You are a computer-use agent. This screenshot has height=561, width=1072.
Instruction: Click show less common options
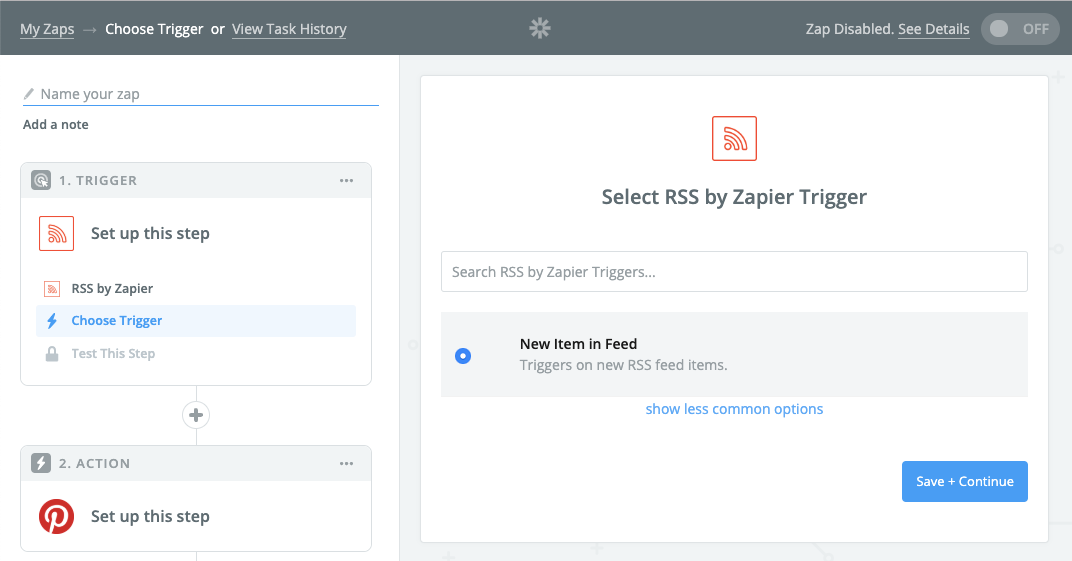734,409
